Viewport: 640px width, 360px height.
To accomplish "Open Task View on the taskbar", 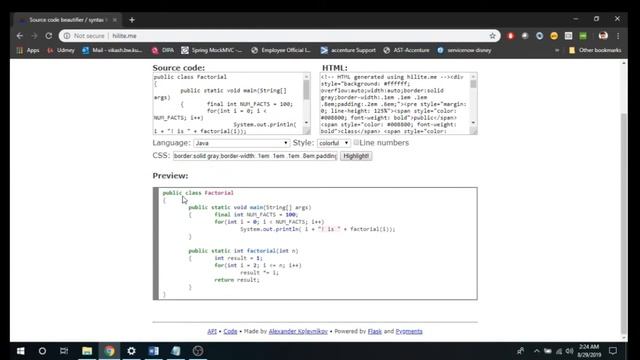I will coord(64,351).
